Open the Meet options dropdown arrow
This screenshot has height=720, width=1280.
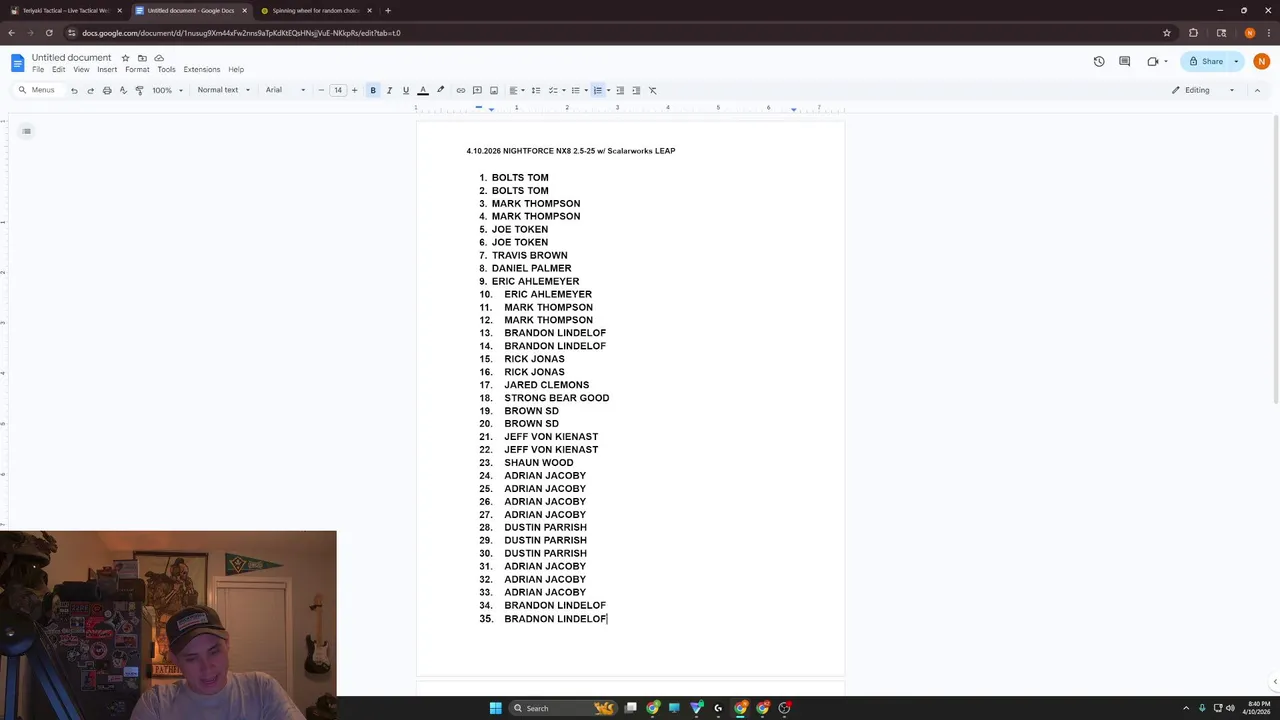point(1166,61)
